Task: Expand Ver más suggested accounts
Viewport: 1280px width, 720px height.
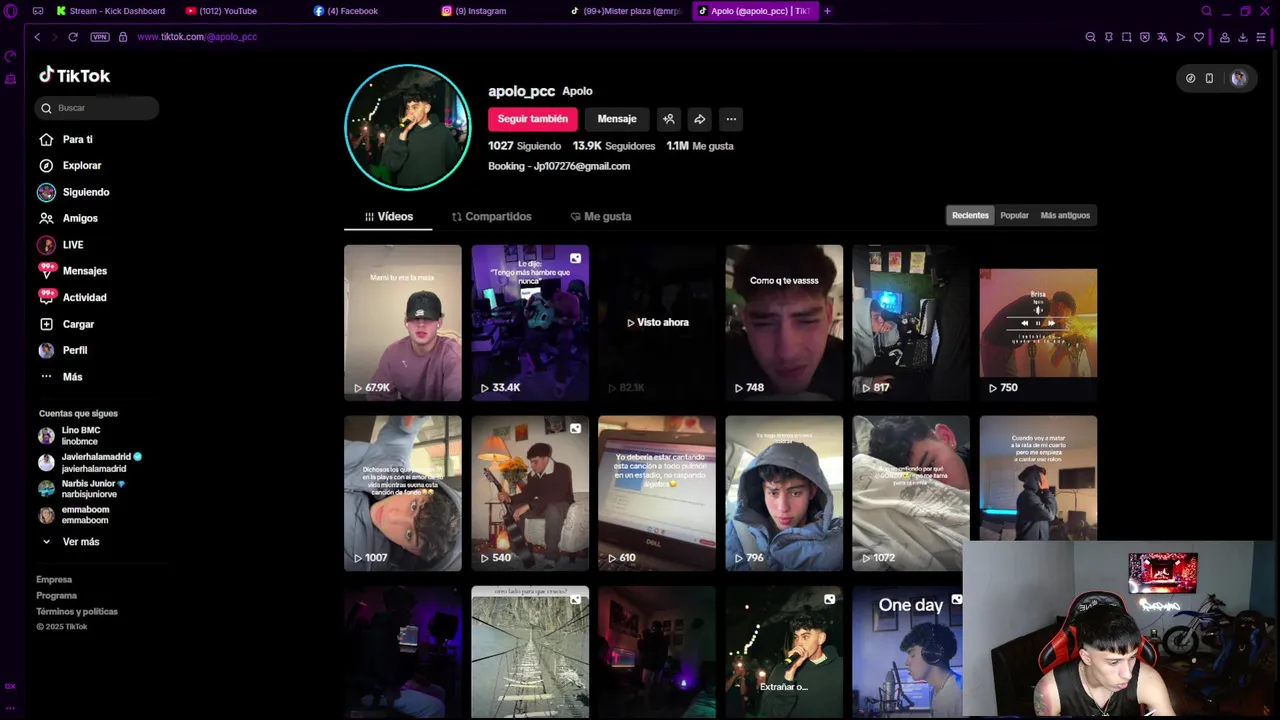Action: coord(70,541)
